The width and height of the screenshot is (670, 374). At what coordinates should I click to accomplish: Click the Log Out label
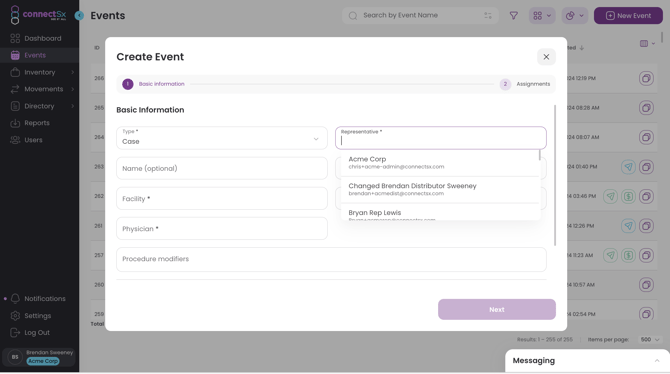coord(37,333)
